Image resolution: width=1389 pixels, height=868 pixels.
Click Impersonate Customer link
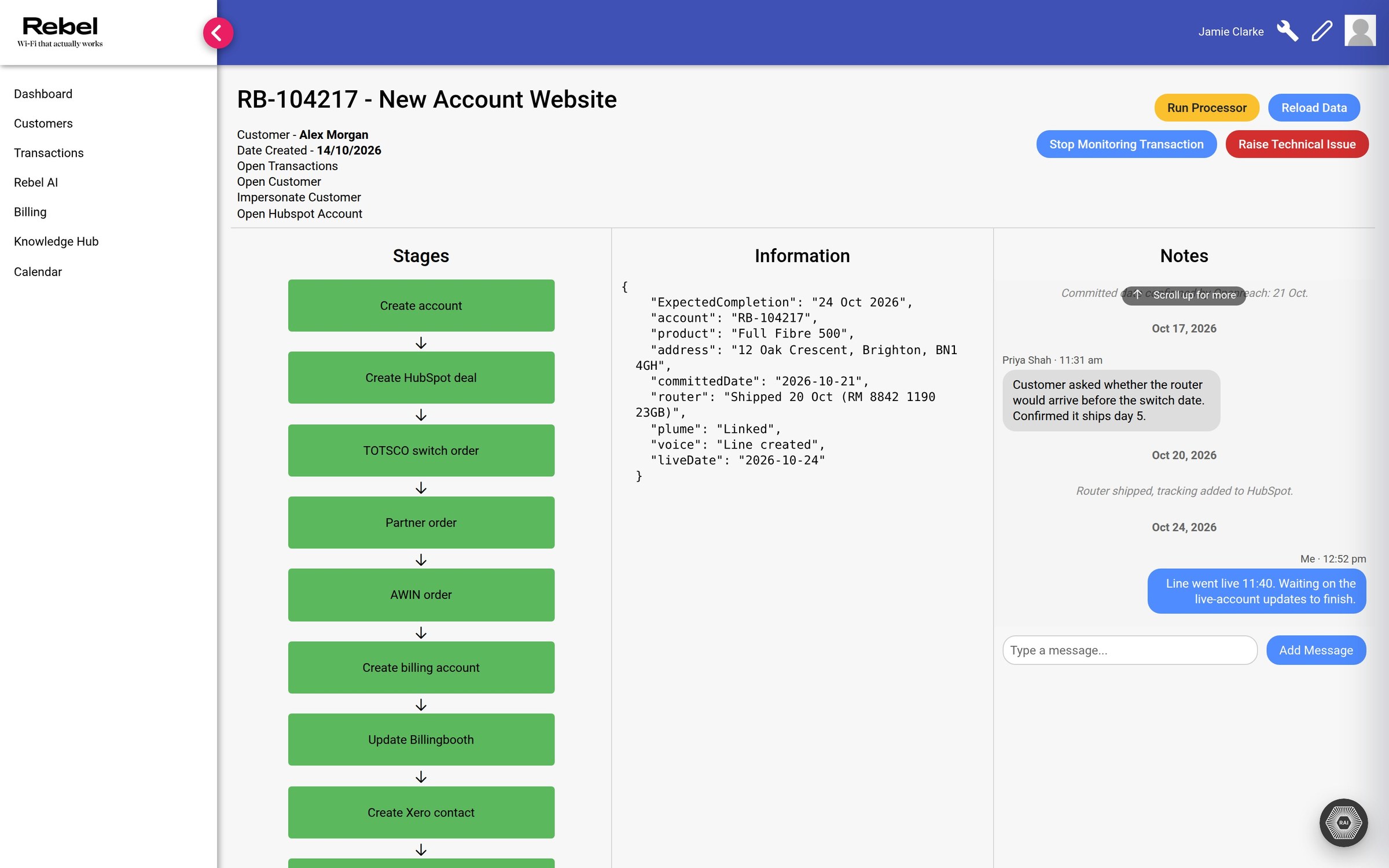(x=299, y=197)
